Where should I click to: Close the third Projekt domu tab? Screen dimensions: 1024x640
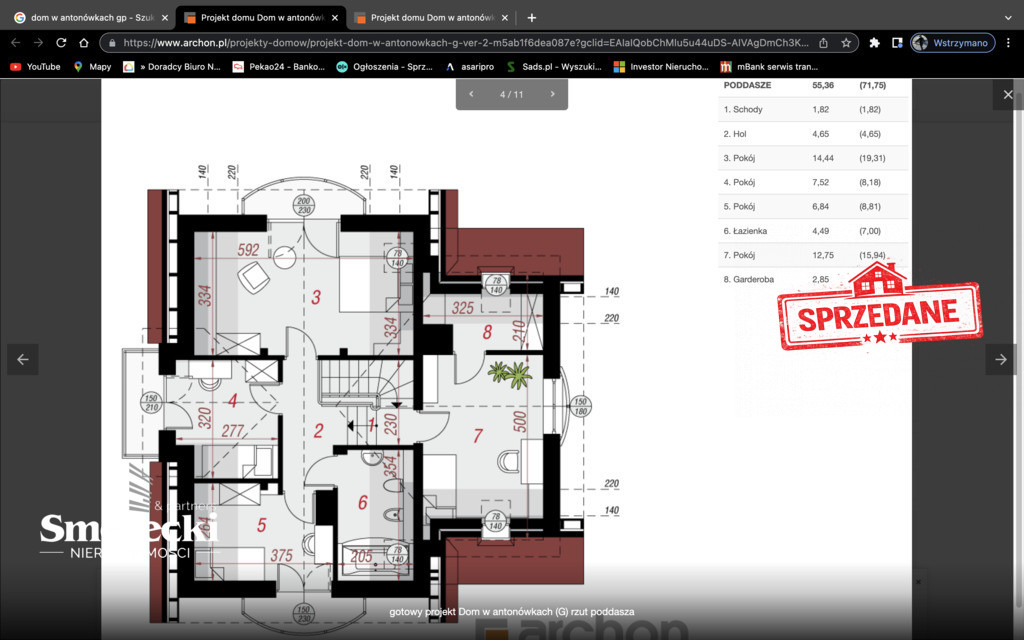coord(505,18)
